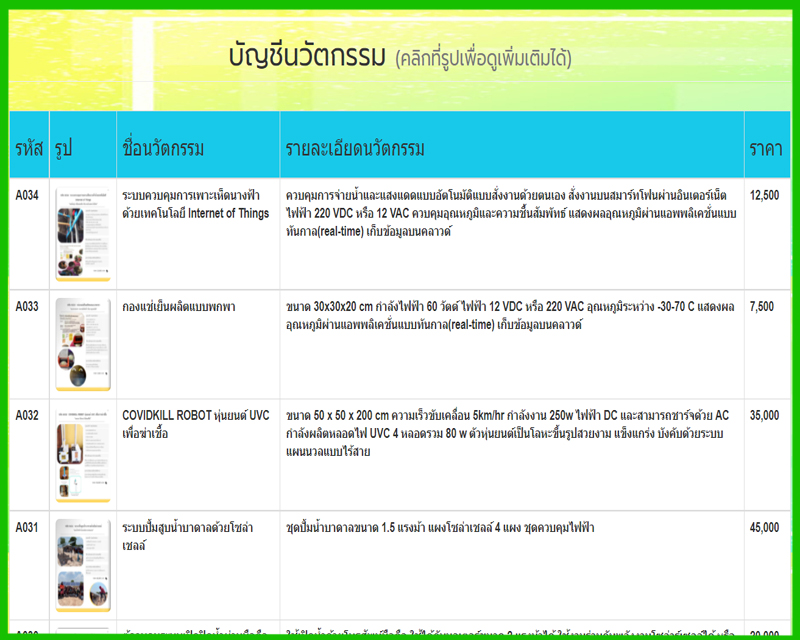
Task: Select the 35,000 price value
Action: pyautogui.click(x=764, y=416)
